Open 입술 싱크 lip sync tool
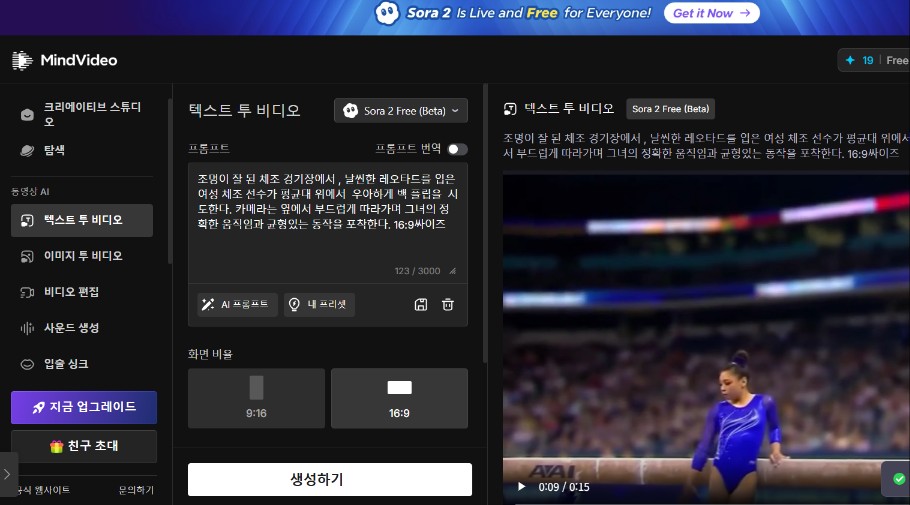 pyautogui.click(x=66, y=364)
